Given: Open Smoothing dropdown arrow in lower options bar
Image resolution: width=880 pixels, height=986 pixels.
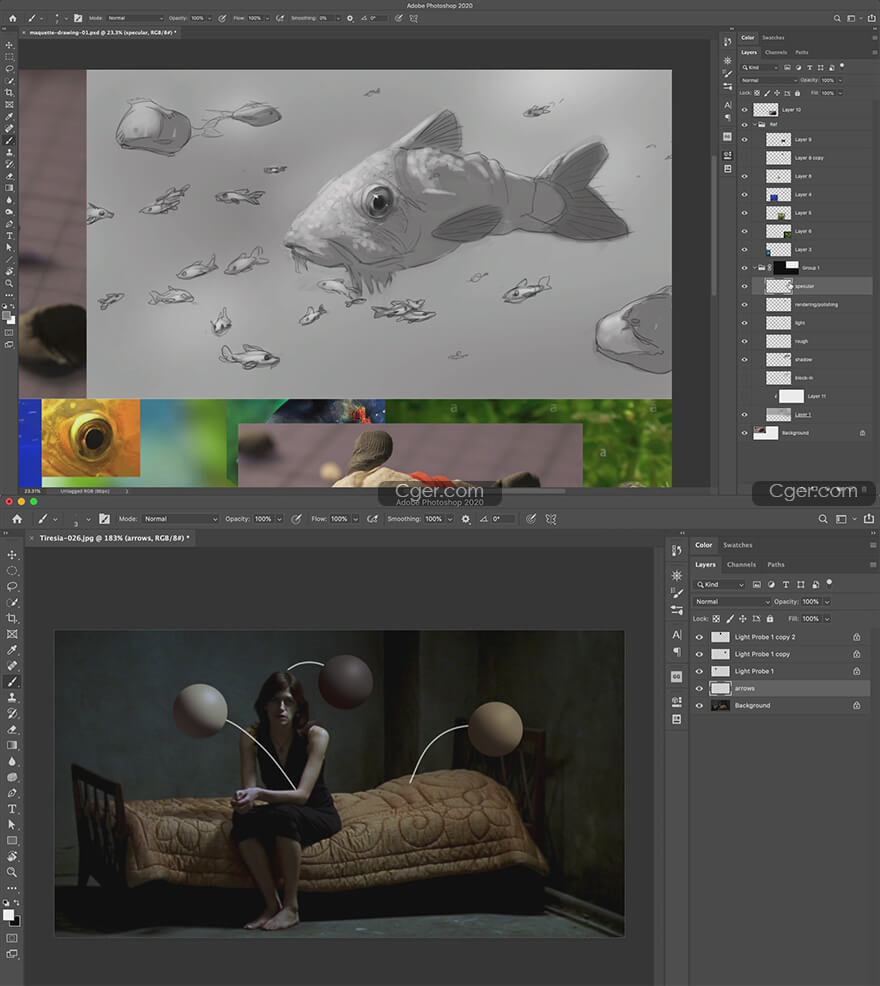Looking at the screenshot, I should coord(450,519).
